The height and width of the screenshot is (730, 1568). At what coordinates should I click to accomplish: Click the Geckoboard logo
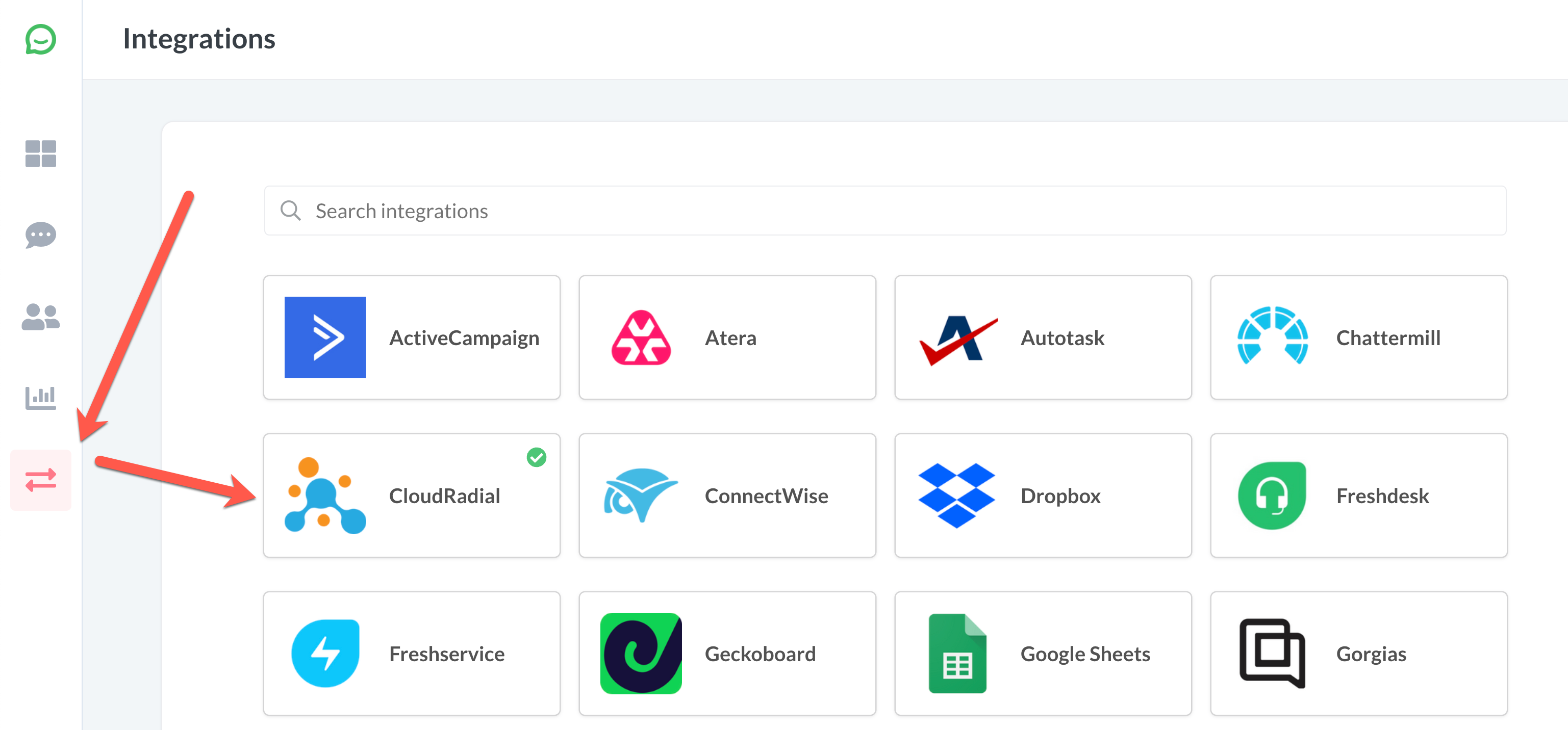coord(641,654)
